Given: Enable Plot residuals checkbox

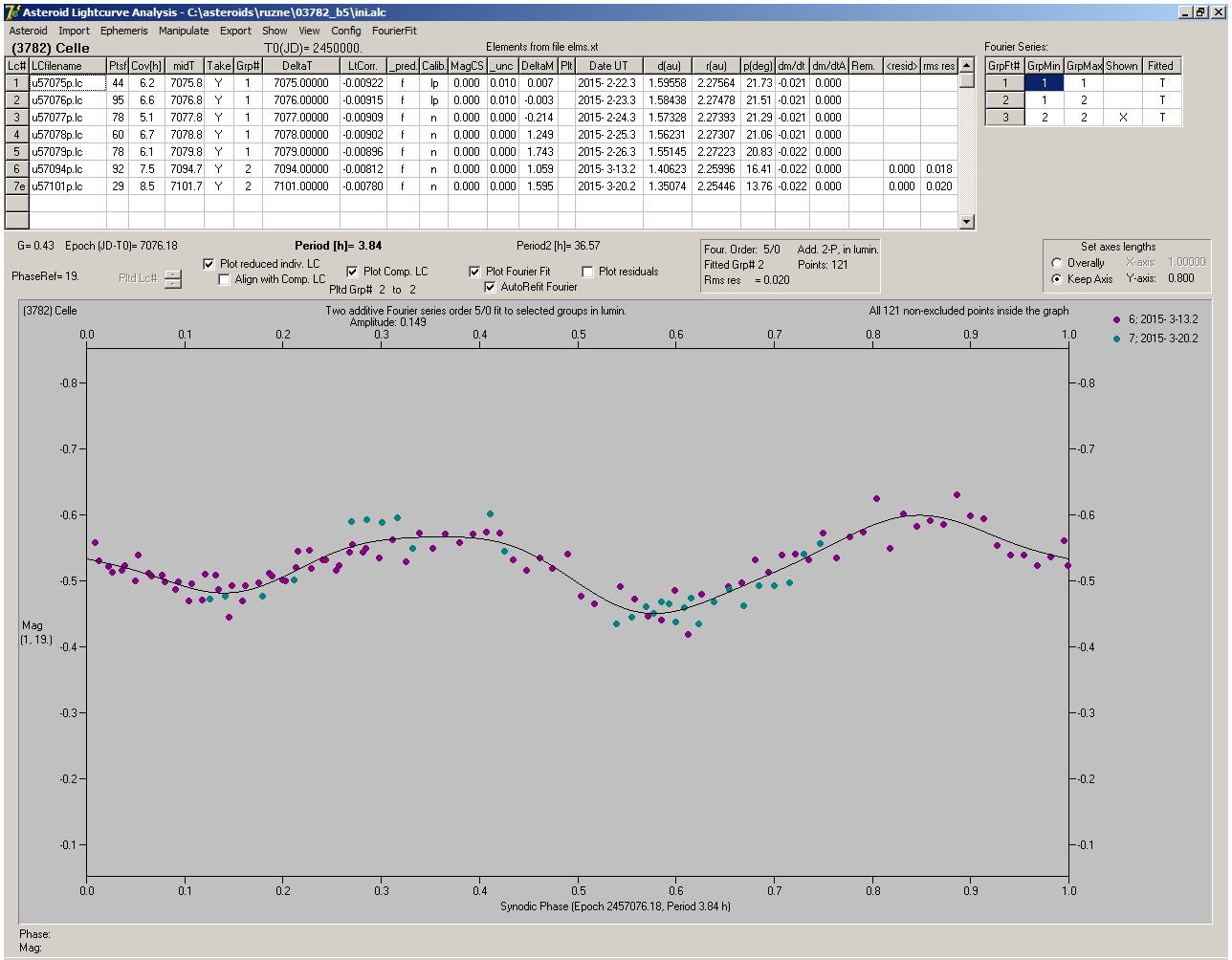Looking at the screenshot, I should coord(587,272).
